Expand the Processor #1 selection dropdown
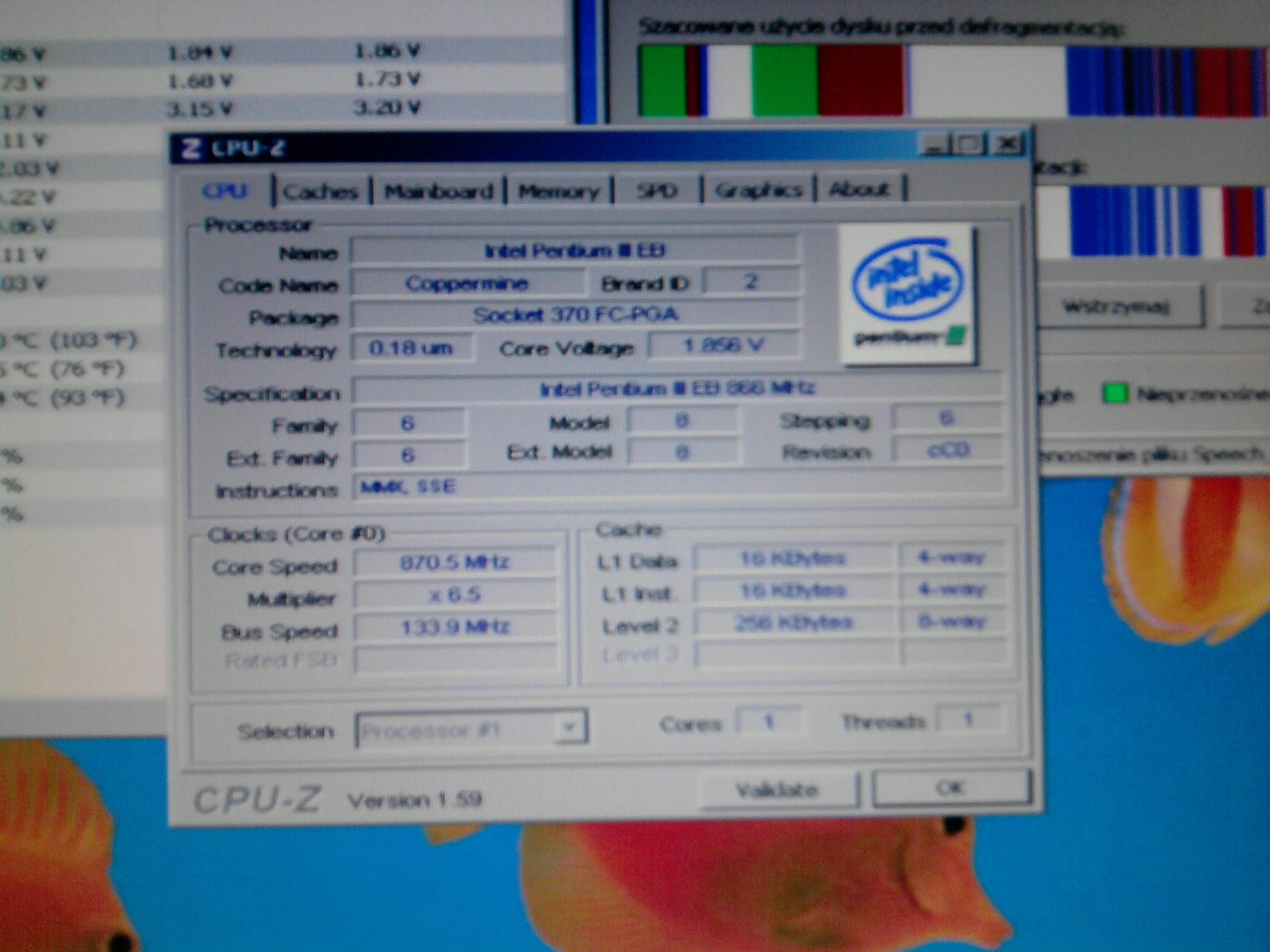Image resolution: width=1270 pixels, height=952 pixels. pos(568,729)
